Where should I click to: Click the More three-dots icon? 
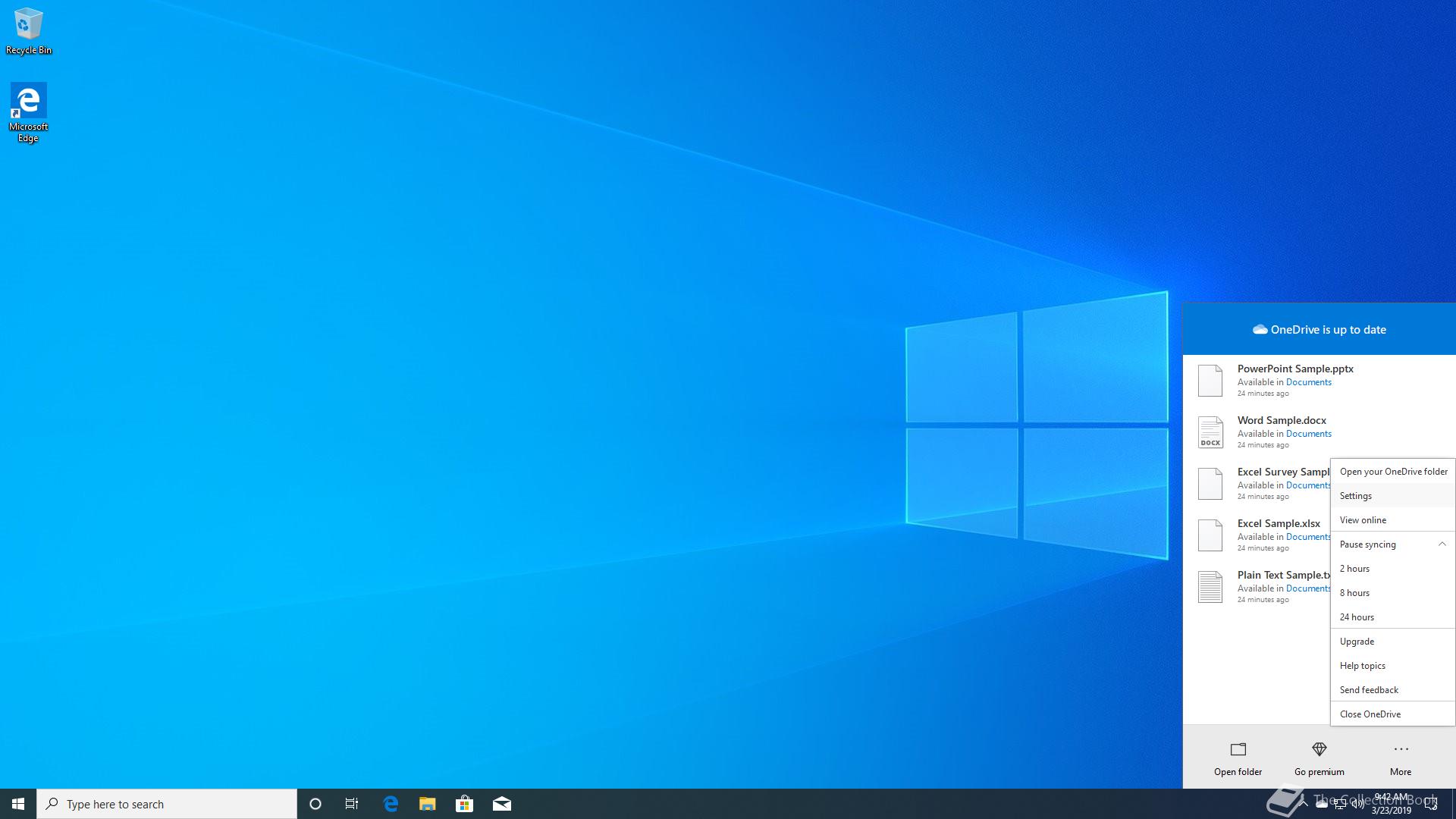[1401, 749]
